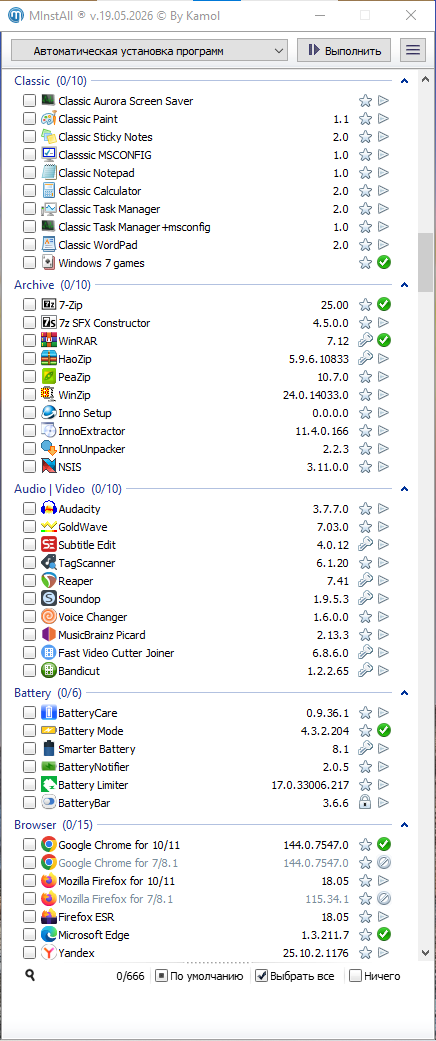The height and width of the screenshot is (1041, 436).
Task: Enable the Mozilla Firefox for 10/11 checkbox
Action: pos(29,880)
